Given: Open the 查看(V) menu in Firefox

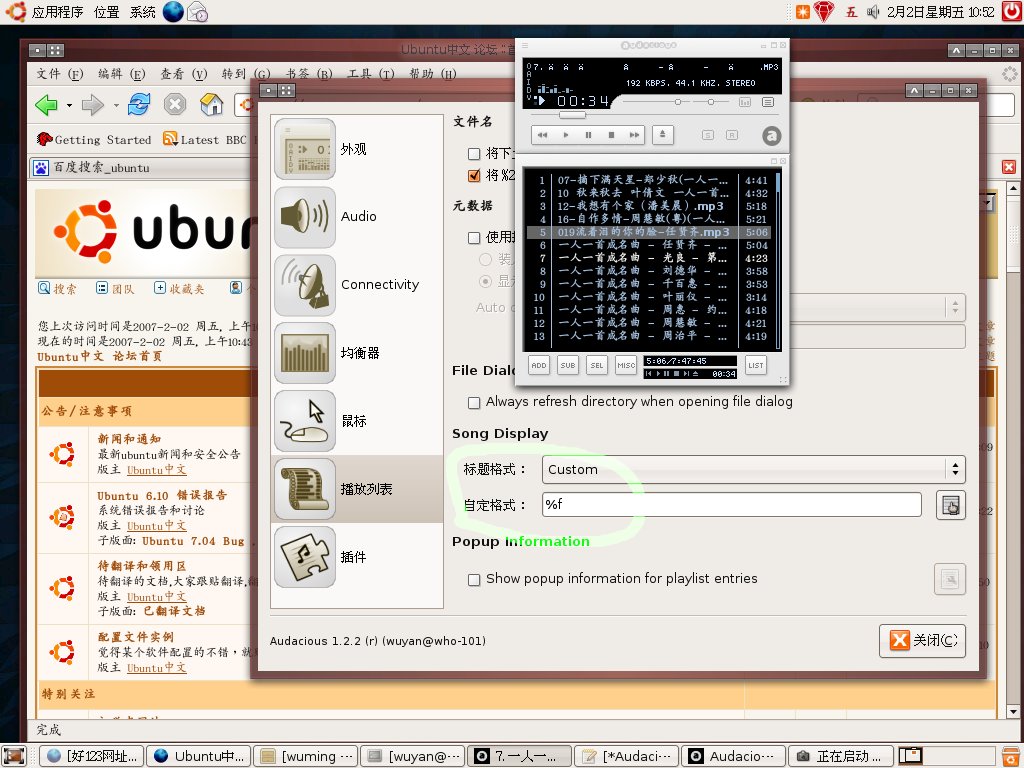Looking at the screenshot, I should (184, 74).
